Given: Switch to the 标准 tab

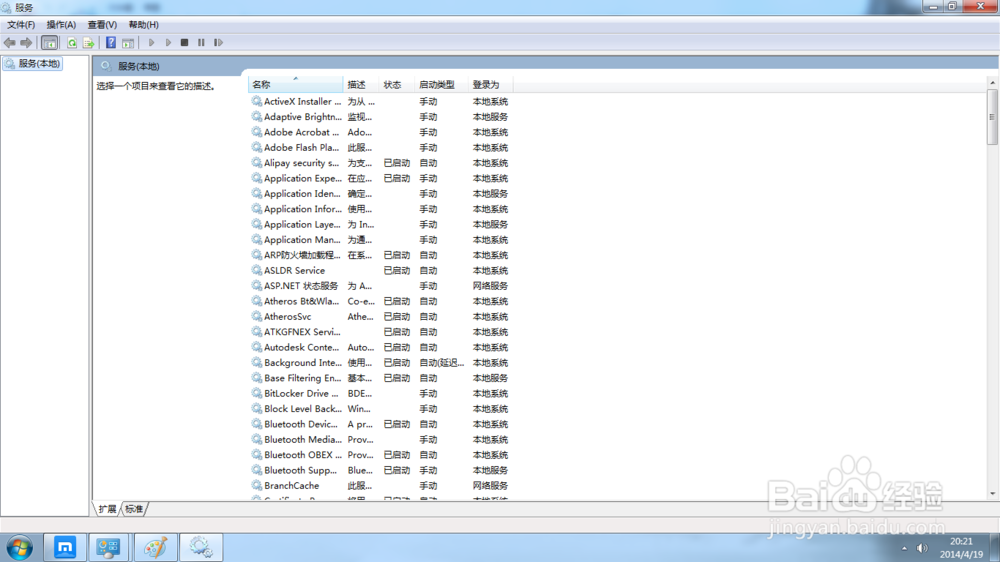Looking at the screenshot, I should [134, 509].
